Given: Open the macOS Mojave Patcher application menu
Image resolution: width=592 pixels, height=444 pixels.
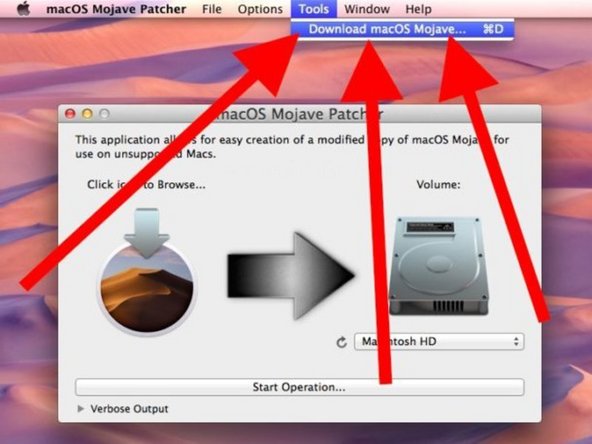Looking at the screenshot, I should [116, 9].
